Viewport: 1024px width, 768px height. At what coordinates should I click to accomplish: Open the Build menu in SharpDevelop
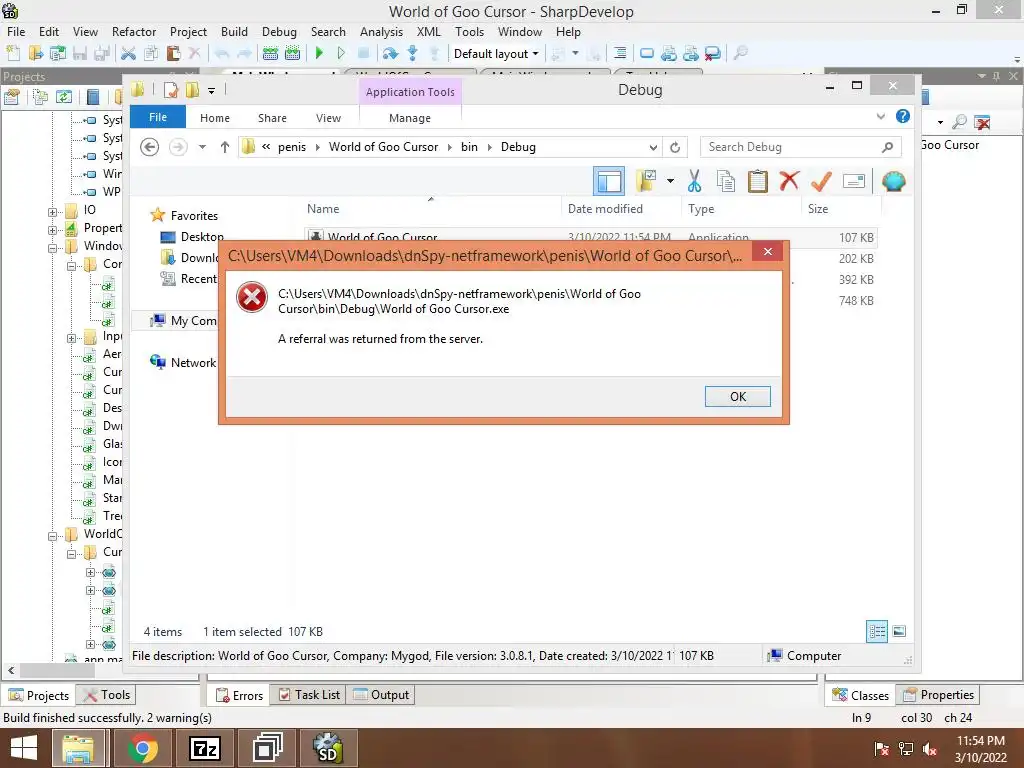234,31
